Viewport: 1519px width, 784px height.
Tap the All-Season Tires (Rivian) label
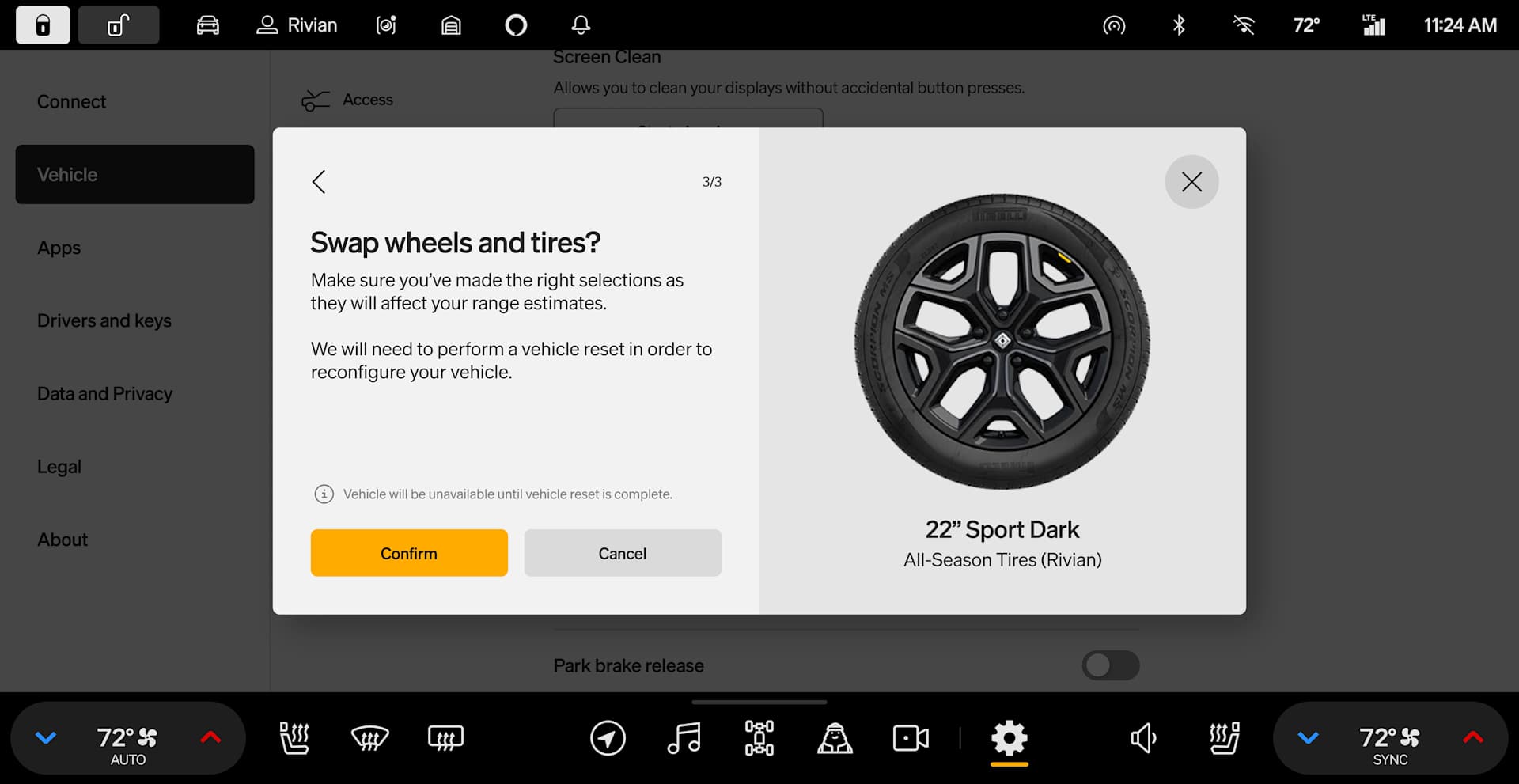pyautogui.click(x=1002, y=560)
